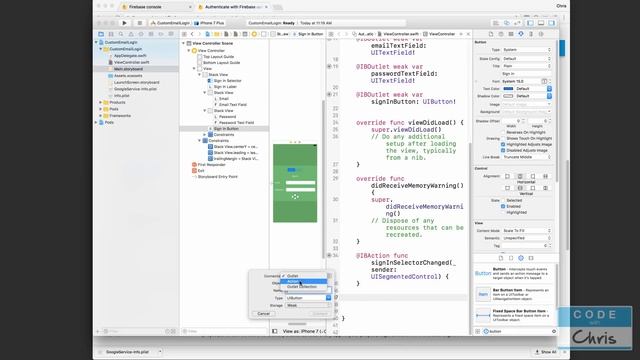640x360 pixels.
Task: Click the Shadow Color swatch
Action: pos(508,96)
